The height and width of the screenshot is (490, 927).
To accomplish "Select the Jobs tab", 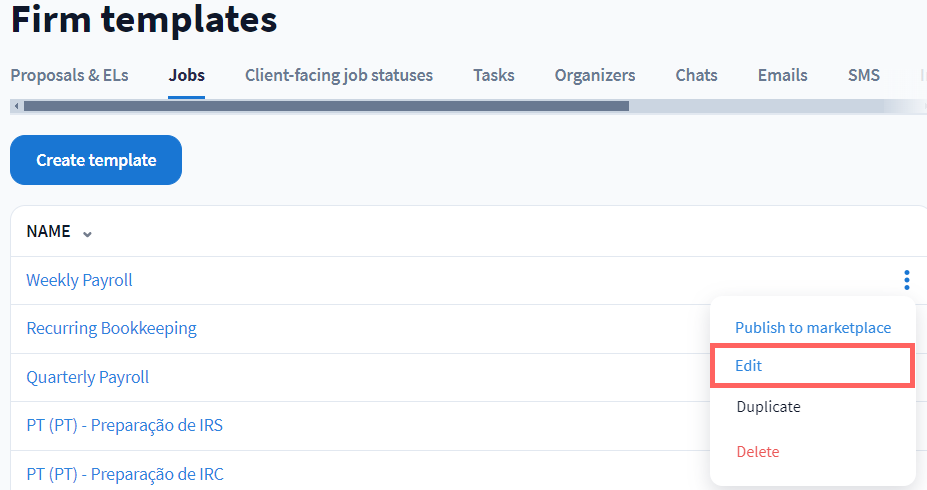I will click(186, 75).
